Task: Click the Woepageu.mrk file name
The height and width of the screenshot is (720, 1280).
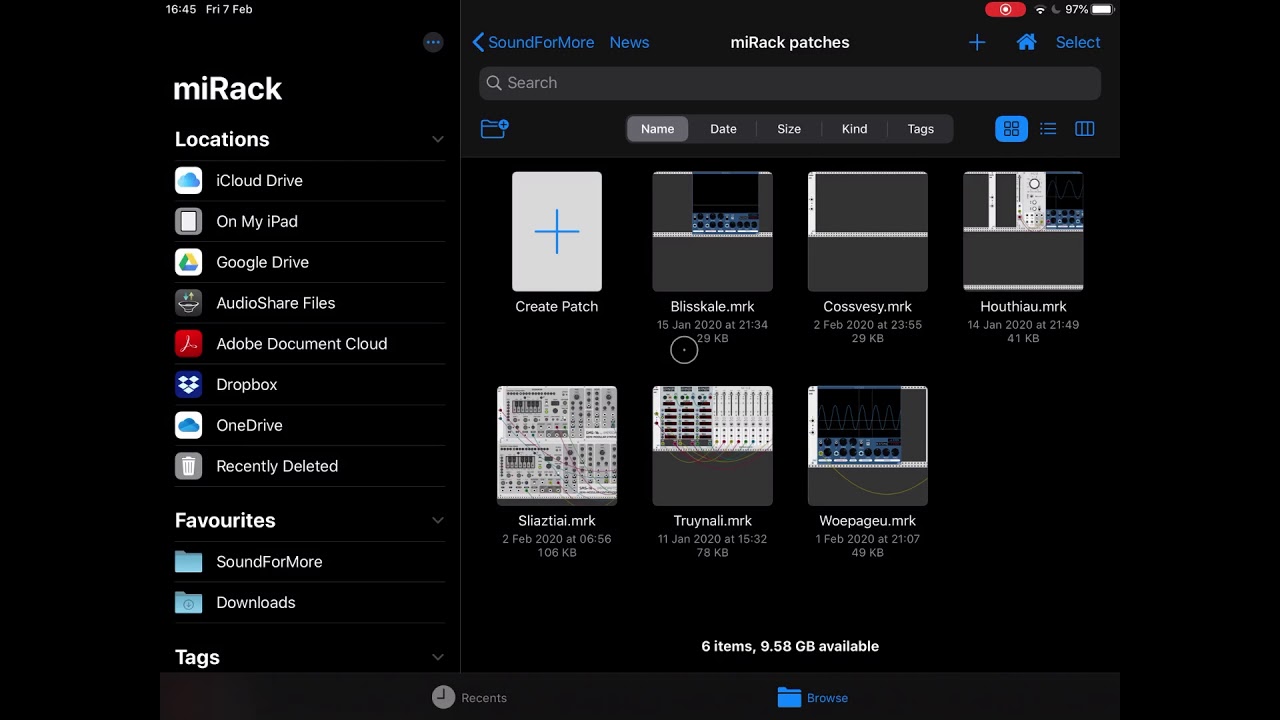Action: click(x=868, y=521)
